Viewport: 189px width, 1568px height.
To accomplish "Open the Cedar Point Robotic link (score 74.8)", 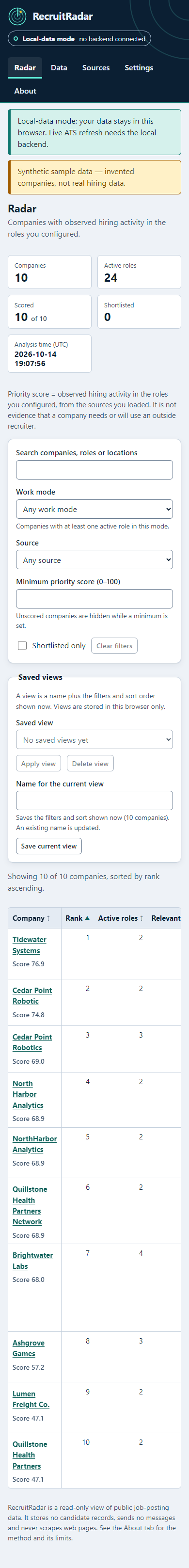I will (32, 996).
